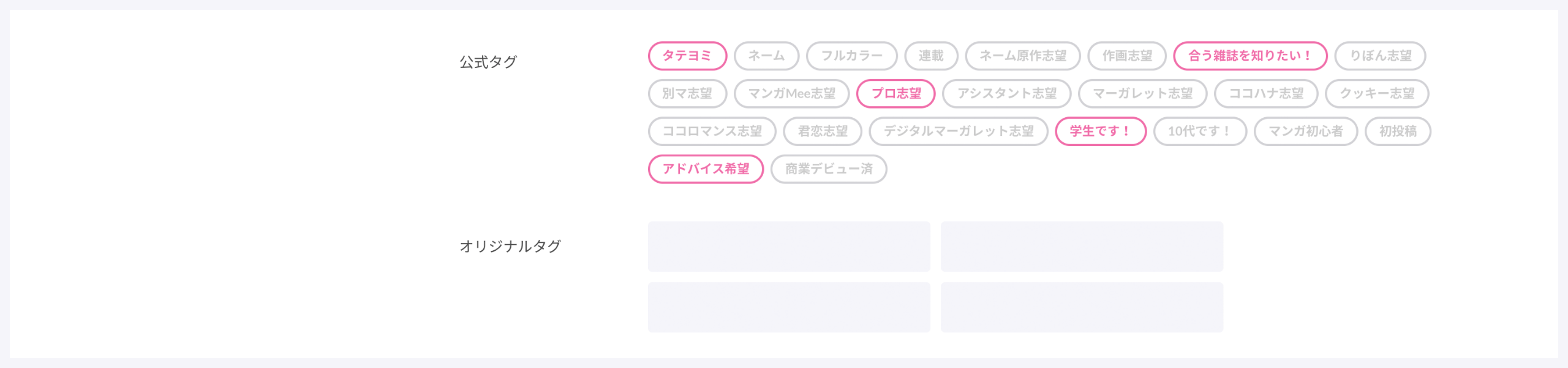1568x368 pixels.
Task: Click the bottom-right original tag input box
Action: click(x=1082, y=307)
